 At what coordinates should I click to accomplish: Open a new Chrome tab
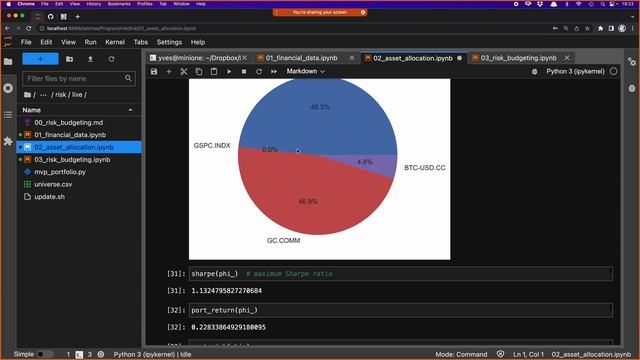[x=77, y=17]
